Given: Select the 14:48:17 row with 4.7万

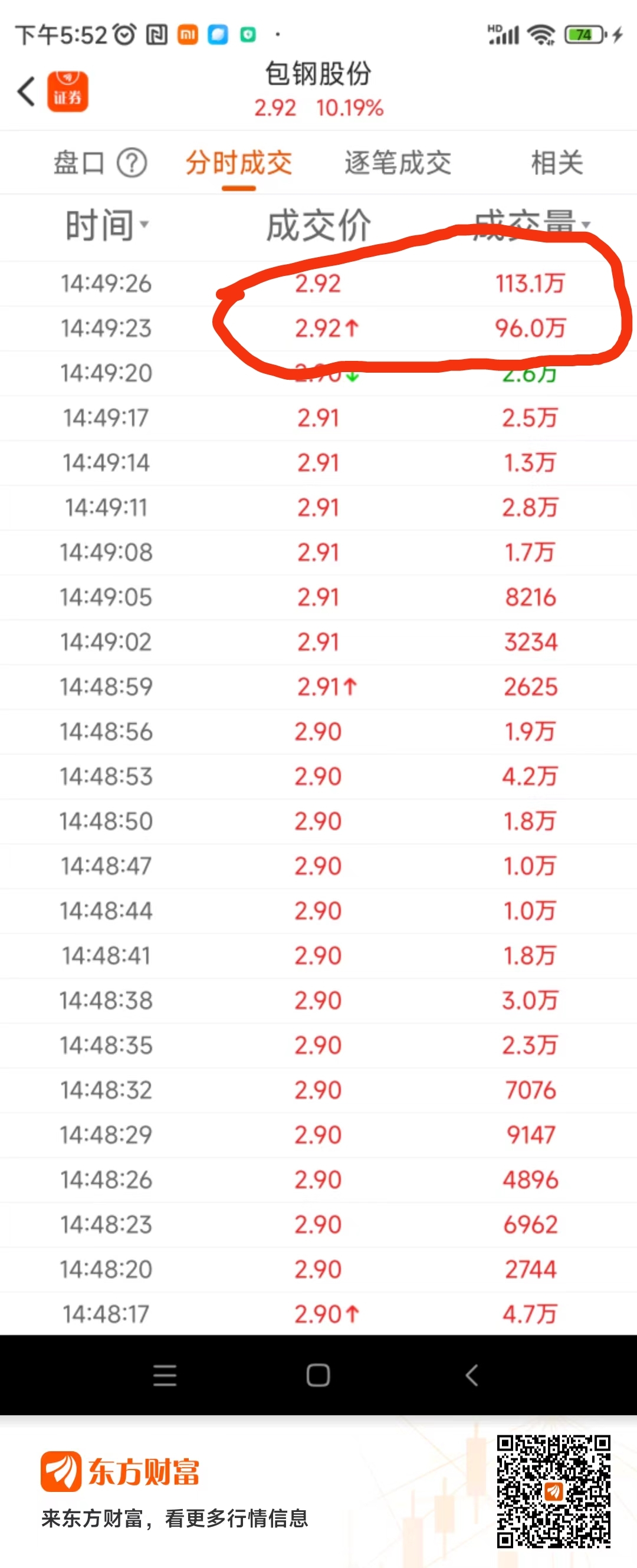Looking at the screenshot, I should [x=318, y=1314].
